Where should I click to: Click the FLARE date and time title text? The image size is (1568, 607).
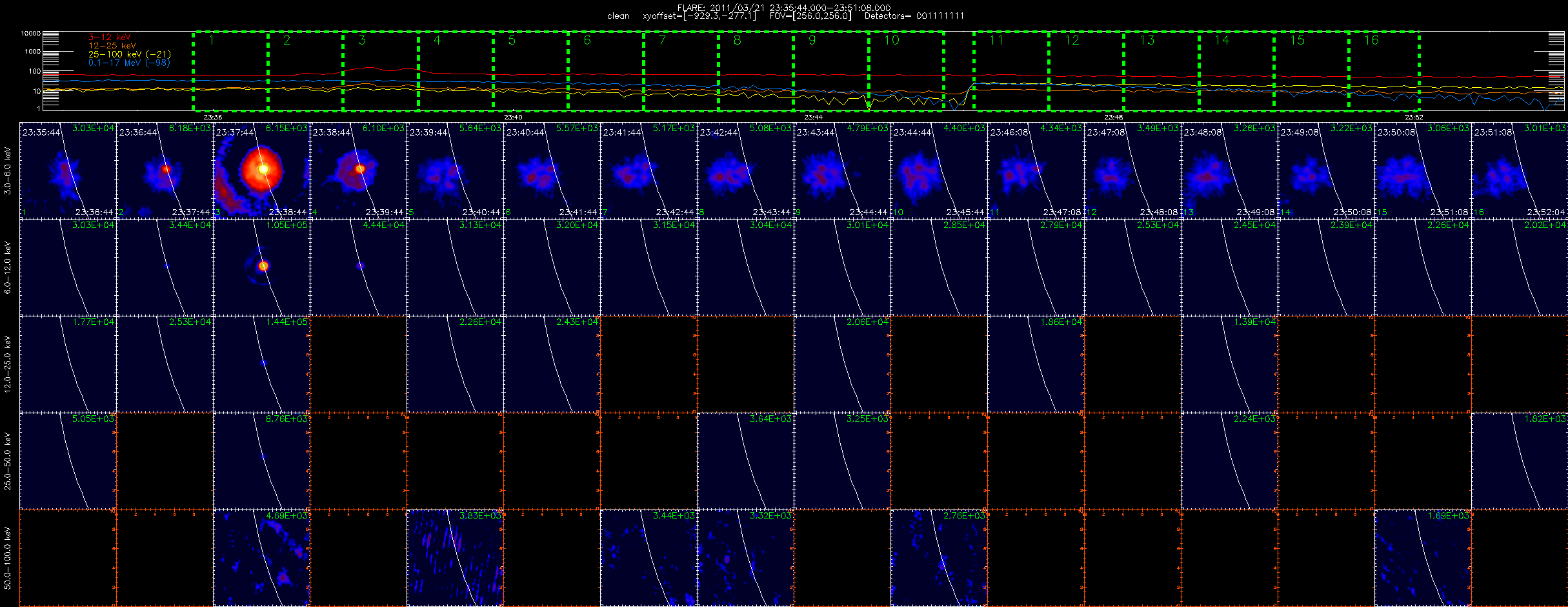pyautogui.click(x=784, y=8)
